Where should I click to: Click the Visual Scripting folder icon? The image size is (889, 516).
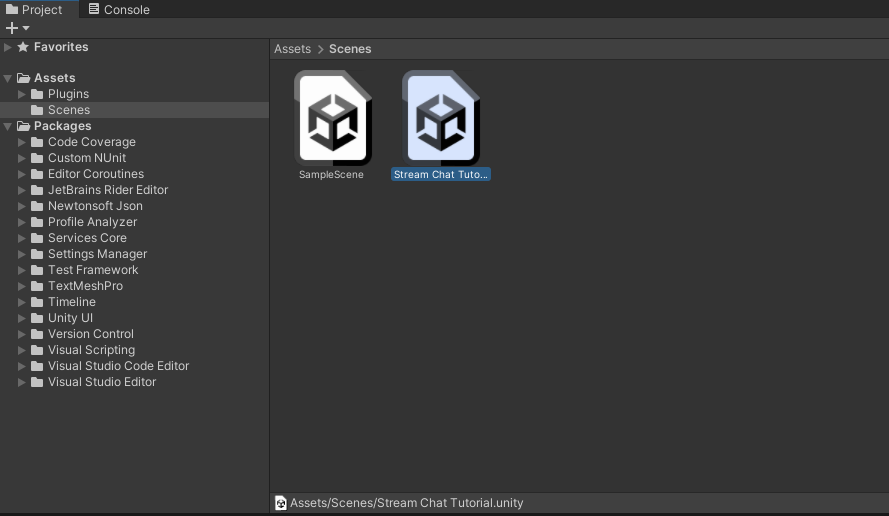tap(37, 350)
